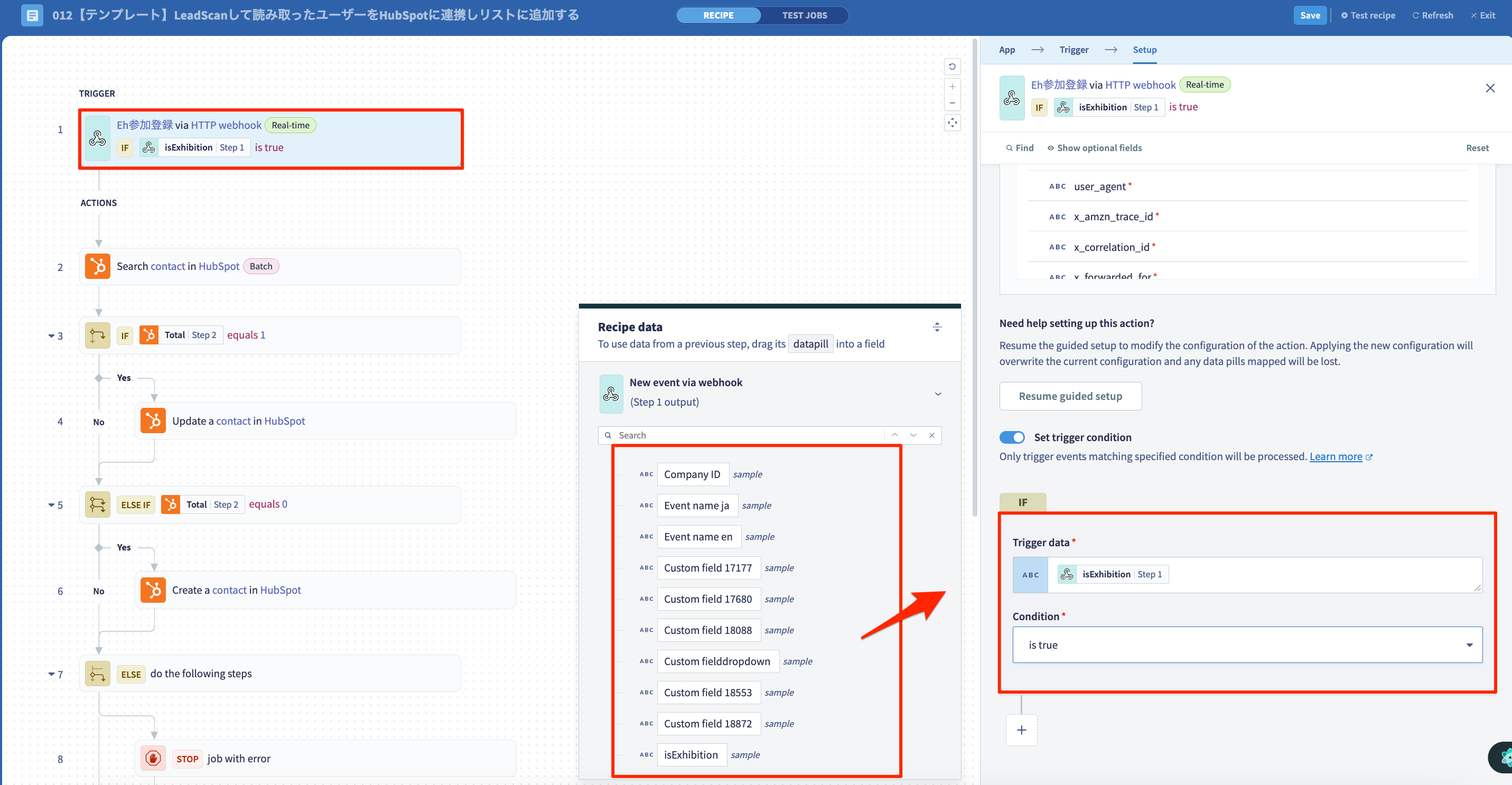Image resolution: width=1512 pixels, height=785 pixels.
Task: Collapse New event via webhook output section
Action: (x=938, y=394)
